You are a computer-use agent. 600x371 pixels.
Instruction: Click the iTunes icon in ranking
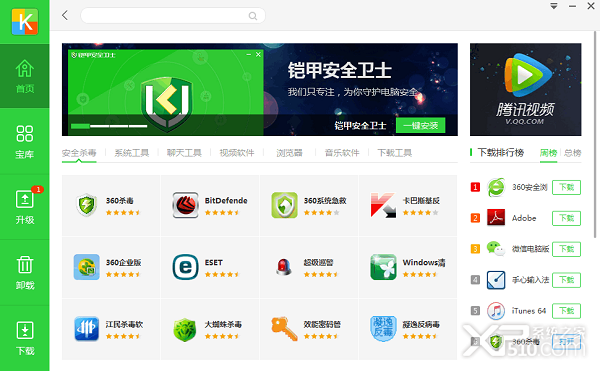click(496, 311)
